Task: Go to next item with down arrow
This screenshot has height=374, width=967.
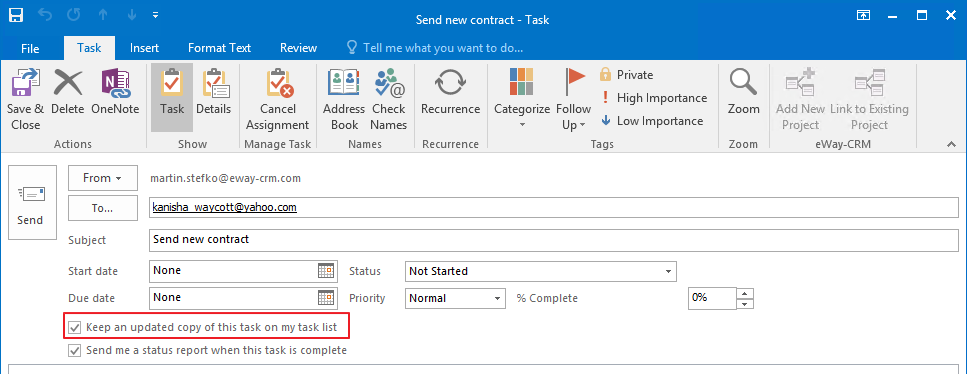Action: point(131,15)
